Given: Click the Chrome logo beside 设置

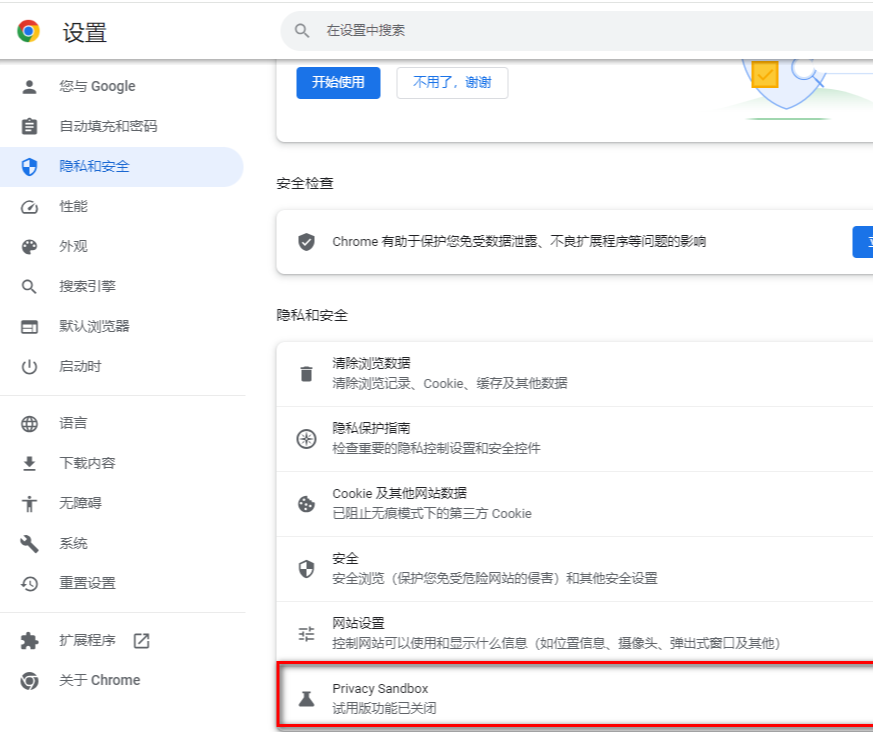Looking at the screenshot, I should click(x=28, y=31).
